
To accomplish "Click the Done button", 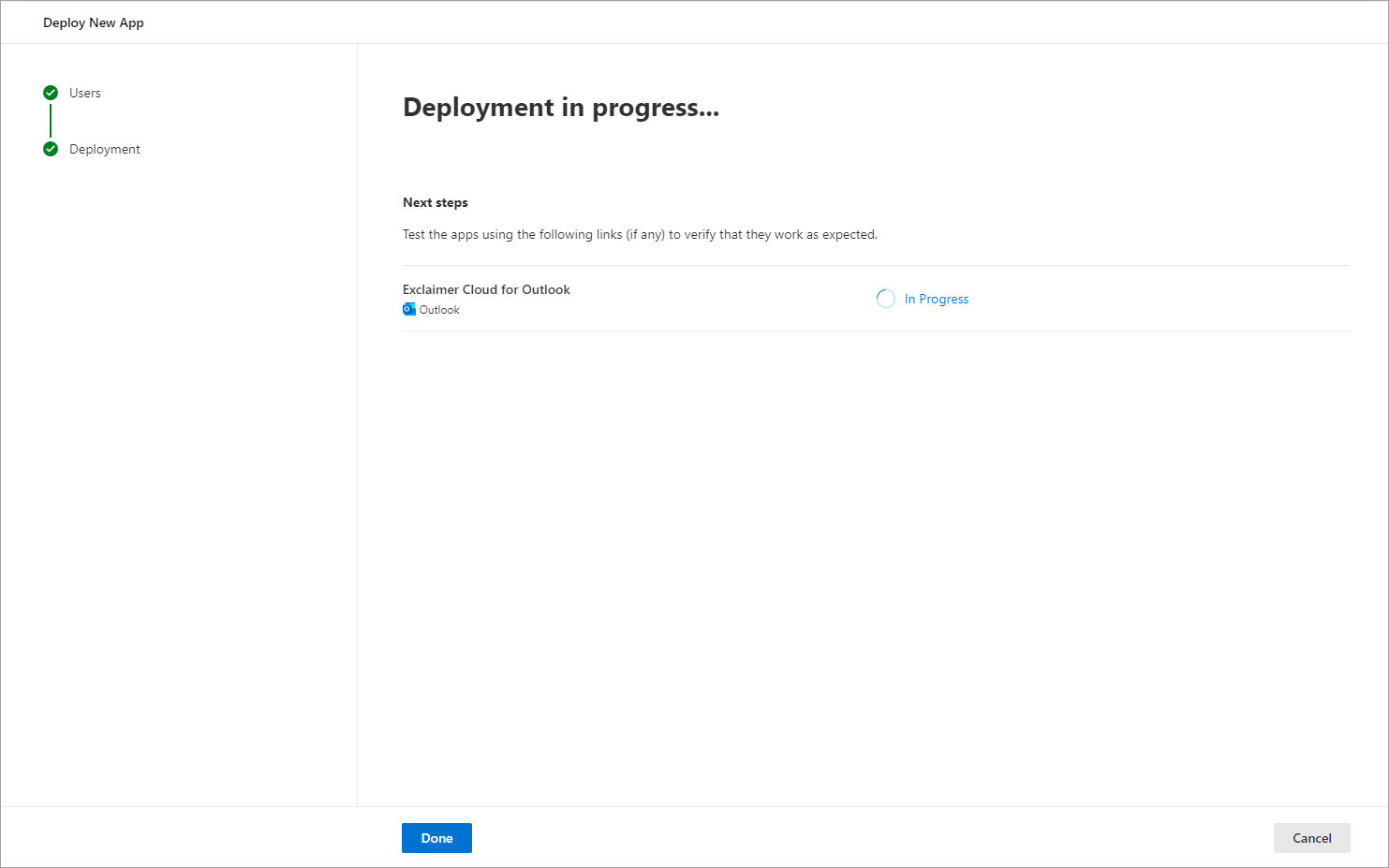I will pyautogui.click(x=436, y=838).
